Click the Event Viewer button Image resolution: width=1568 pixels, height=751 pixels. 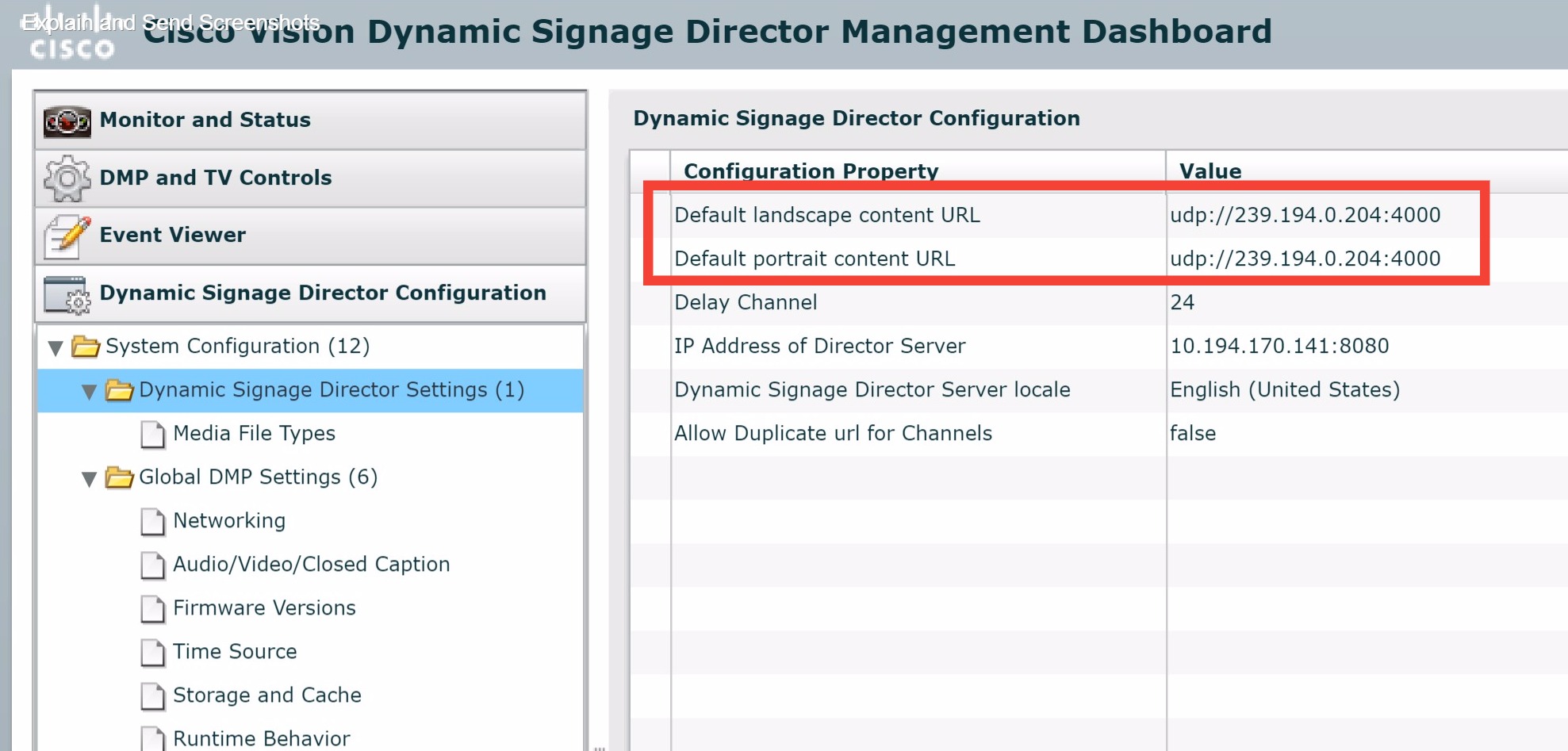click(x=171, y=235)
